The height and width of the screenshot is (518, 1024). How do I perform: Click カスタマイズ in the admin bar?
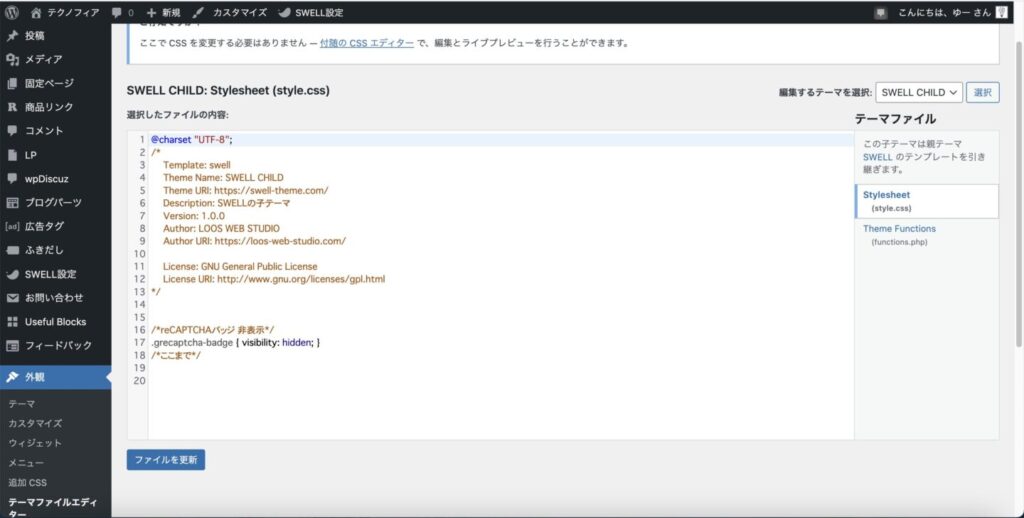point(240,12)
